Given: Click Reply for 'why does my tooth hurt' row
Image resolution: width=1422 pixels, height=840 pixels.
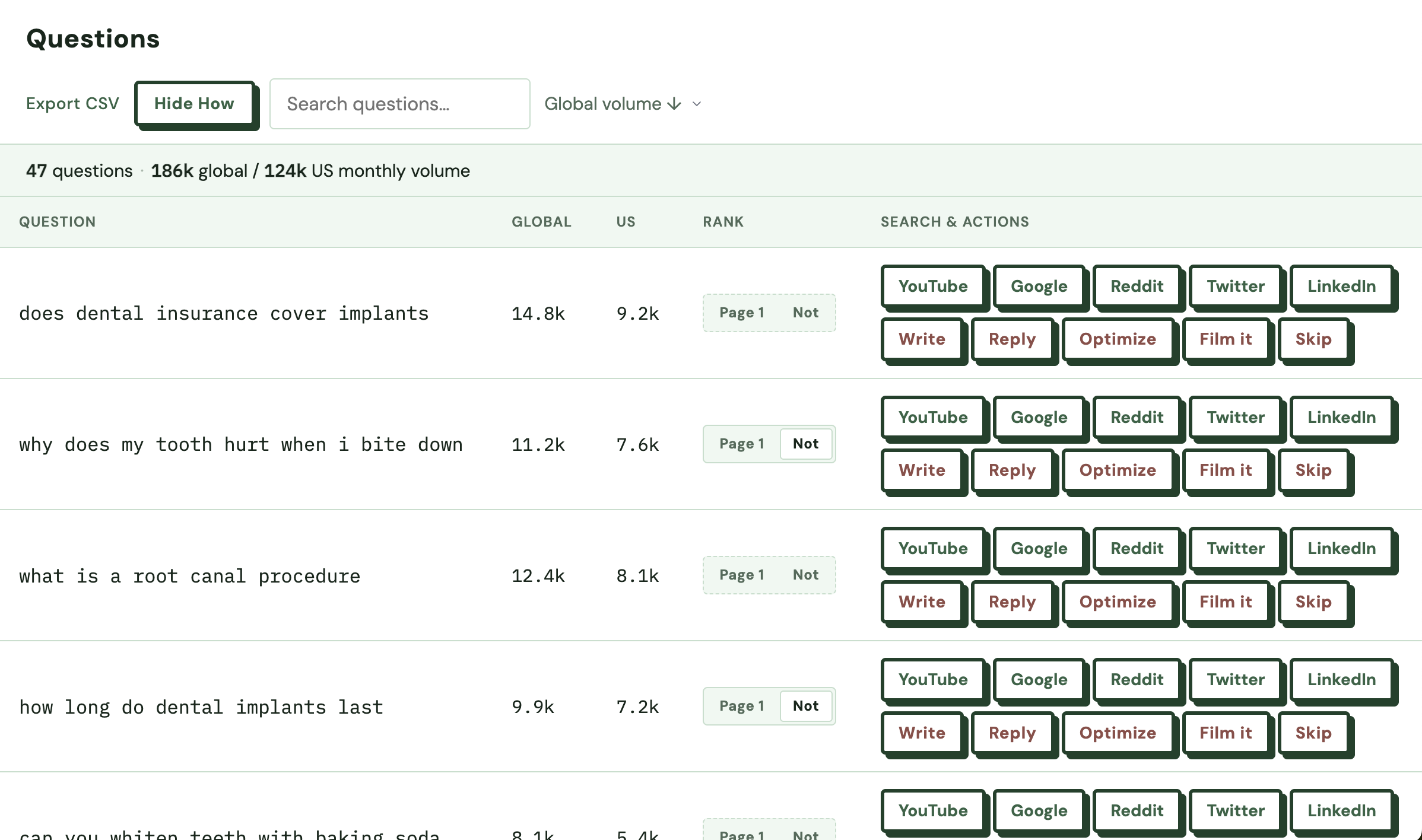Looking at the screenshot, I should (1012, 470).
